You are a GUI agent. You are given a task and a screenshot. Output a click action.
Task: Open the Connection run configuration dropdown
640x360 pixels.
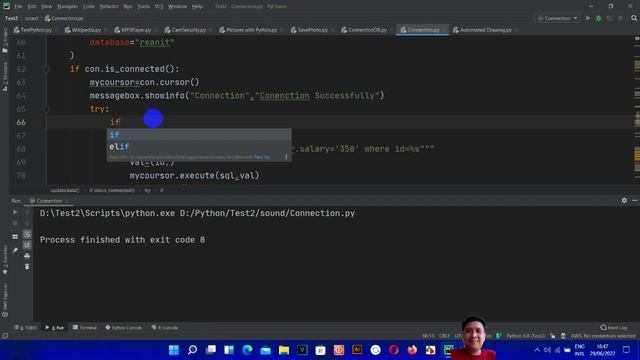(x=557, y=18)
